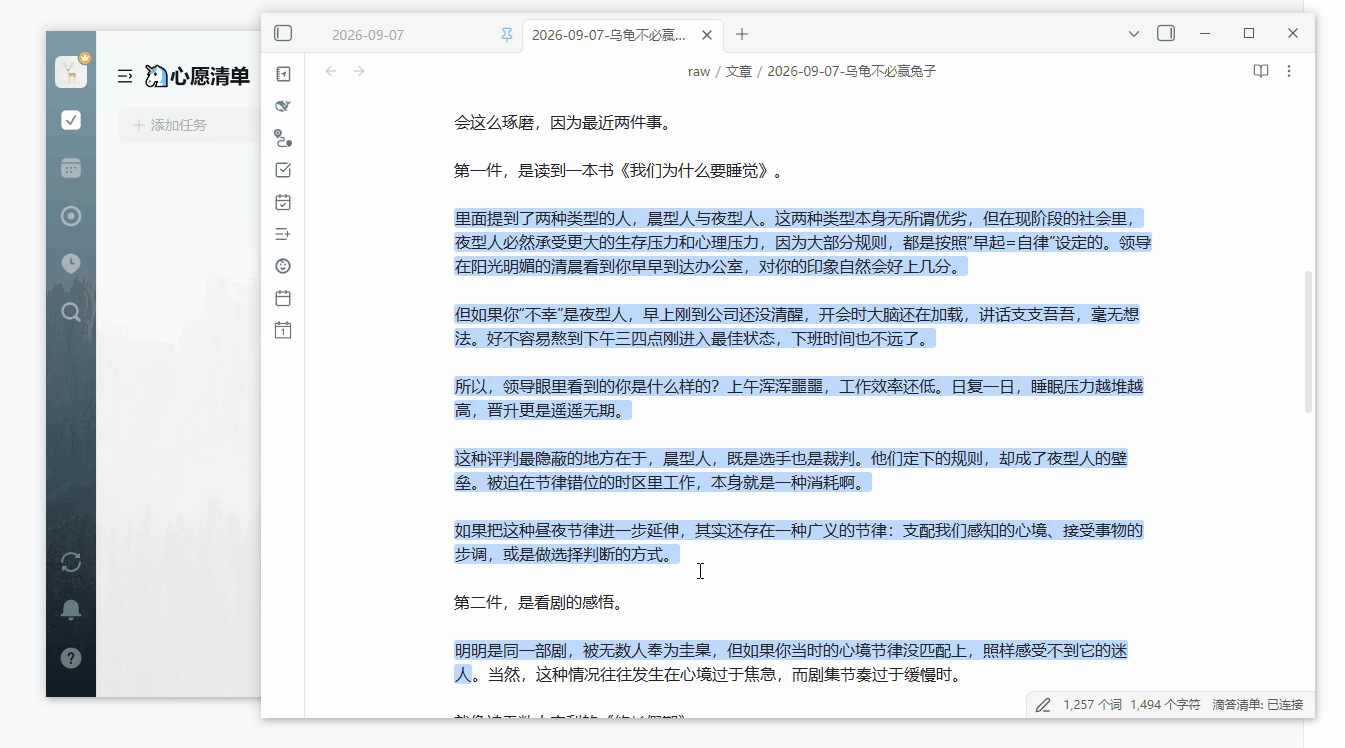Maximize the Obsidian window
Screen dimensions: 1345x748
tap(1249, 34)
